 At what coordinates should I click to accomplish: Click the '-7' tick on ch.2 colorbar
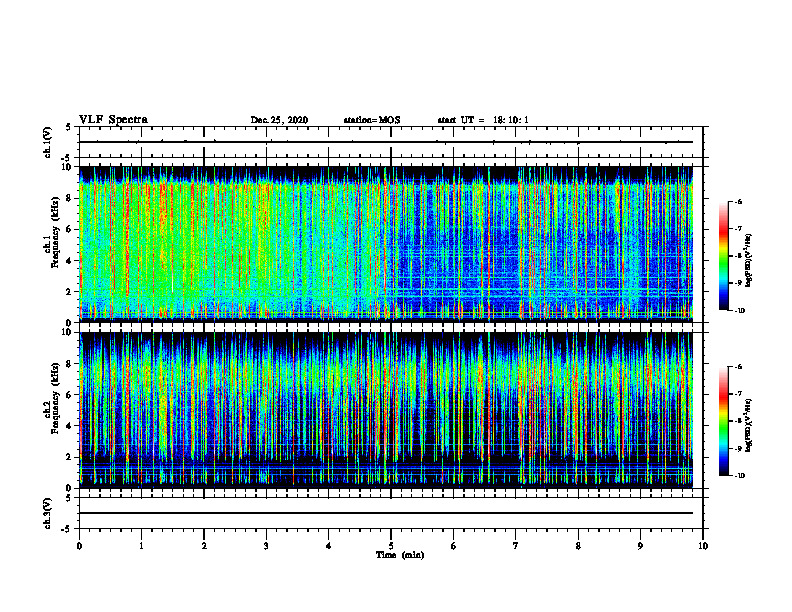(739, 394)
